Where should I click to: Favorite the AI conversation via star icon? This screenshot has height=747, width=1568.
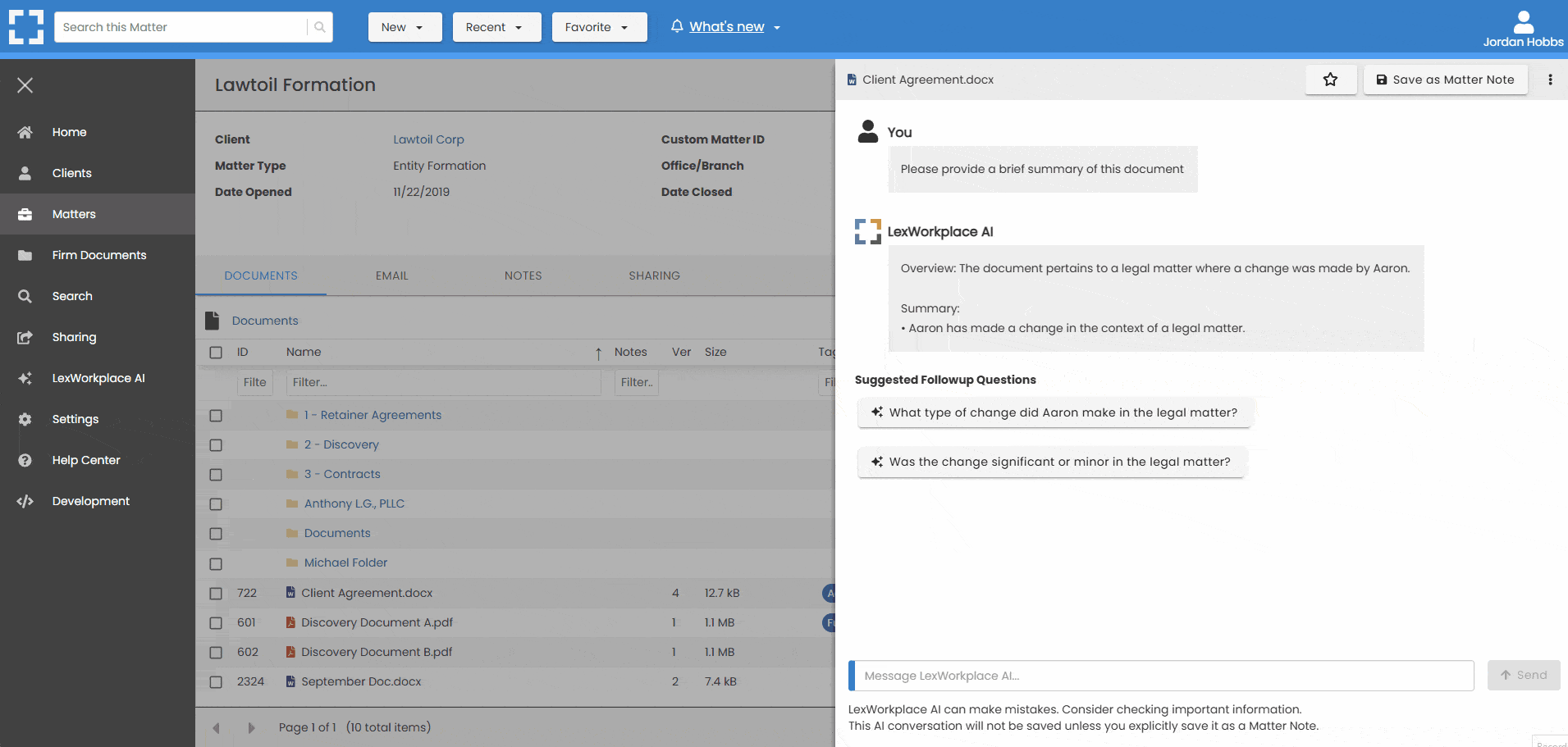[x=1330, y=80]
